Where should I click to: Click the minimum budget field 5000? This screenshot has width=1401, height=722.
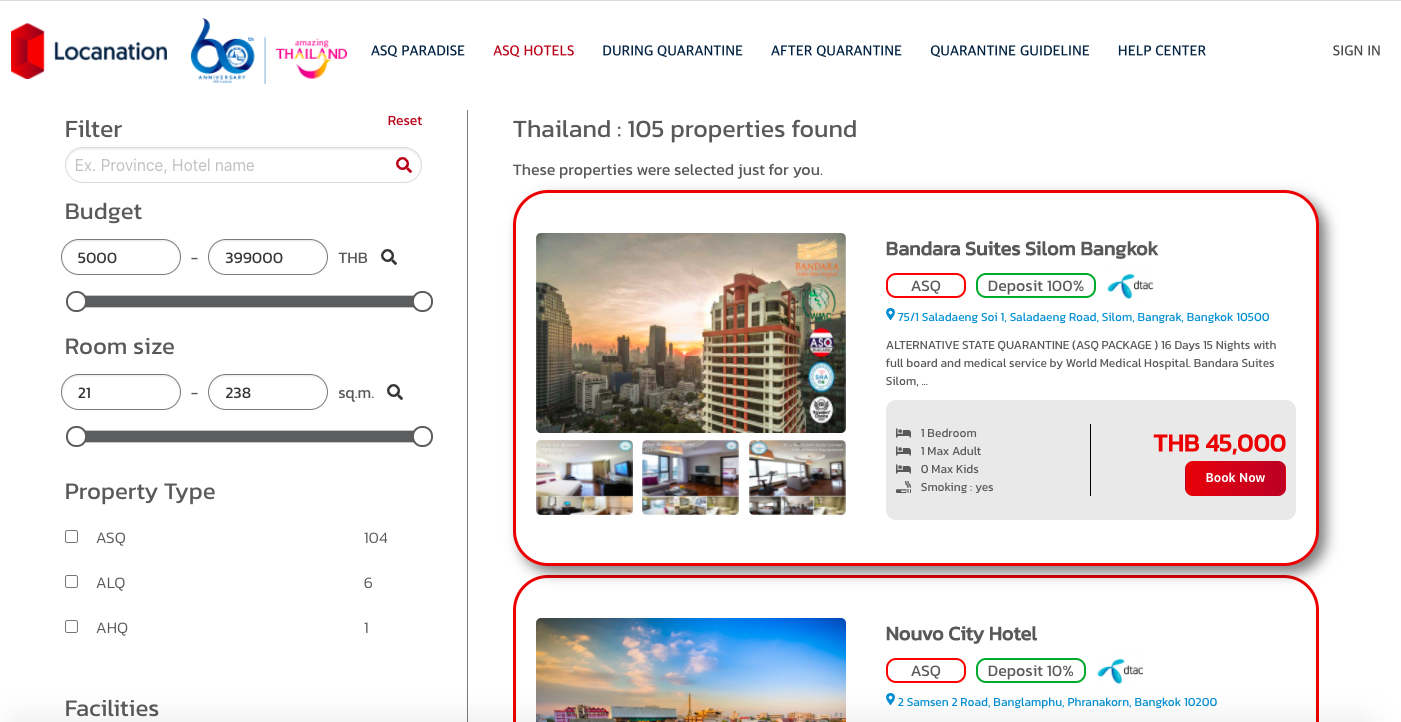121,257
